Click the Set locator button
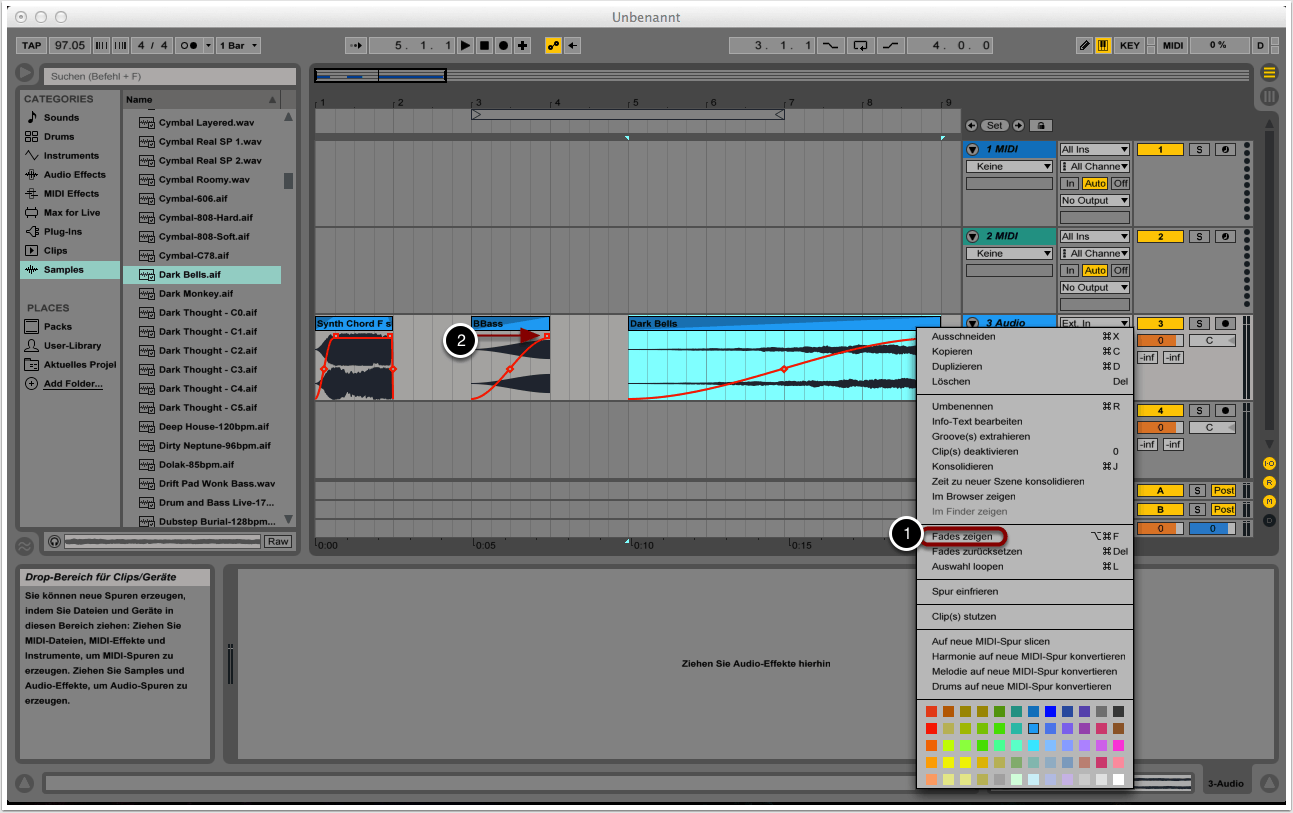Screen dimensions: 1293x813 click(x=994, y=126)
